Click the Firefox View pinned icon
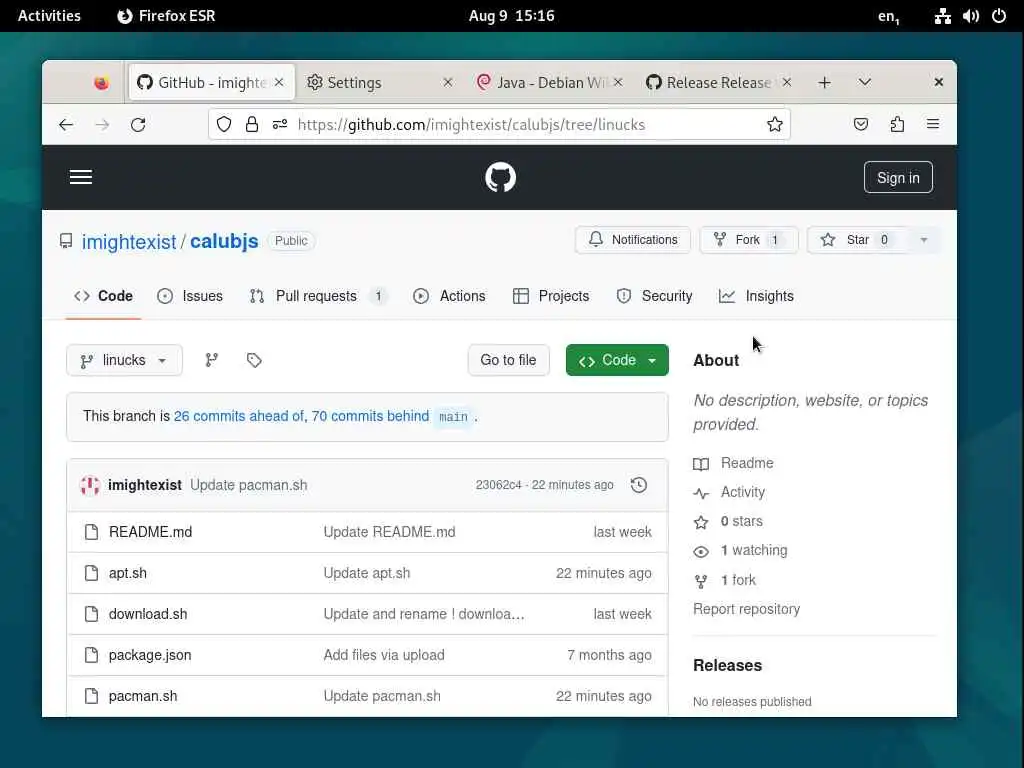1024x768 pixels. coord(101,82)
